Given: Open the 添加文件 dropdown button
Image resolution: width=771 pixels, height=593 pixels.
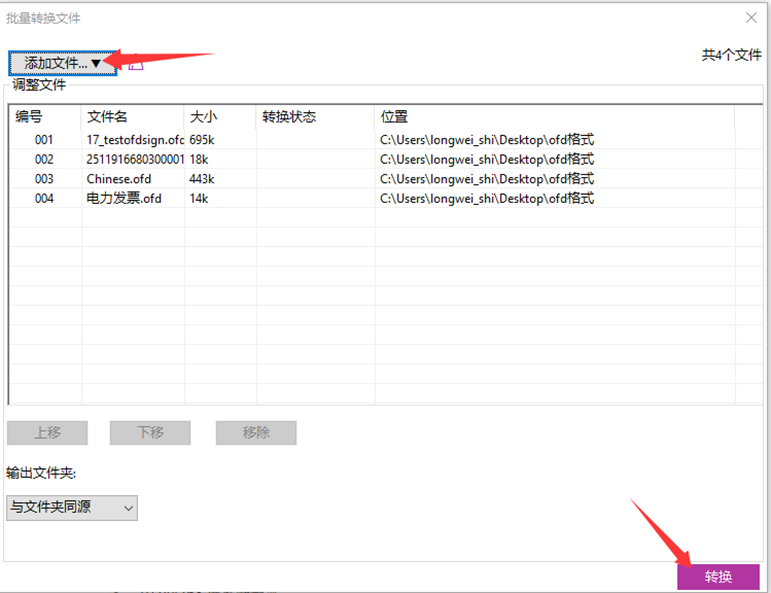Looking at the screenshot, I should coord(62,63).
